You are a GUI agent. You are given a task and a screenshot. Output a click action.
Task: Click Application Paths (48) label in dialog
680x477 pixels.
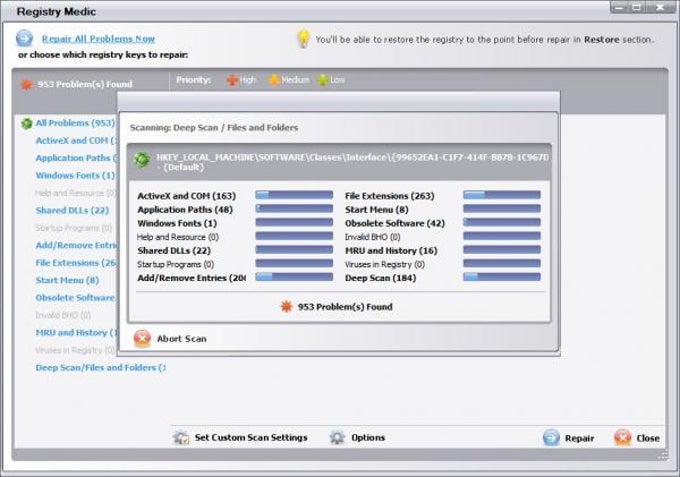[185, 209]
